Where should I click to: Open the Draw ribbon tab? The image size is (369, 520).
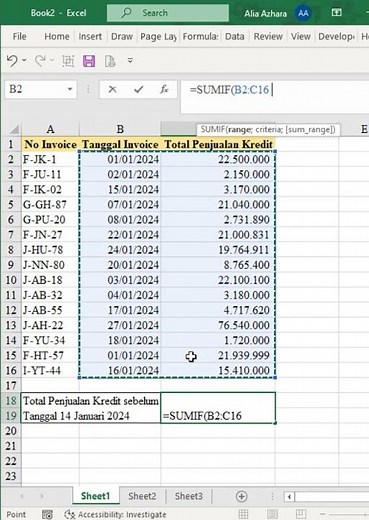[x=122, y=36]
